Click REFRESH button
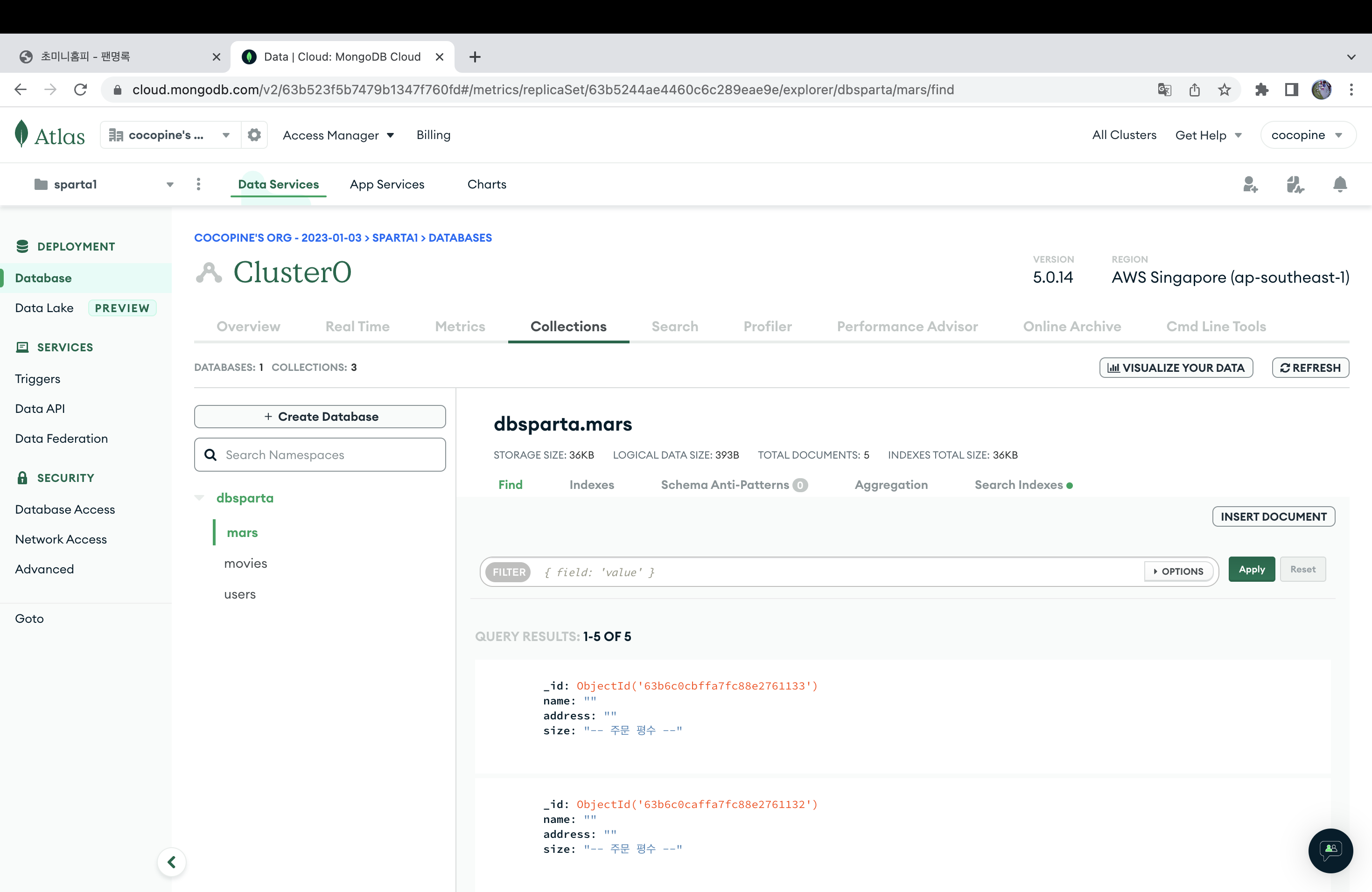Viewport: 1372px width, 892px height. (x=1310, y=368)
